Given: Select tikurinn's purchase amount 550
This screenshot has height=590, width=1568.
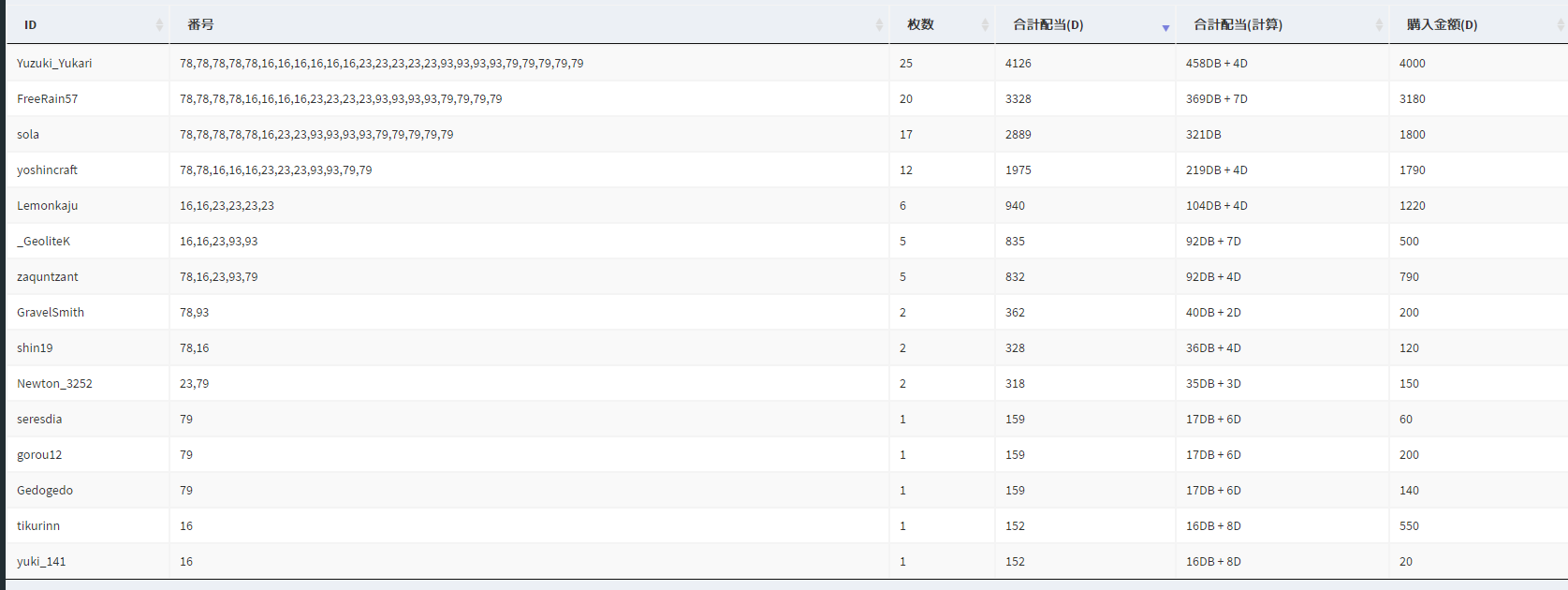Looking at the screenshot, I should pos(1409,526).
